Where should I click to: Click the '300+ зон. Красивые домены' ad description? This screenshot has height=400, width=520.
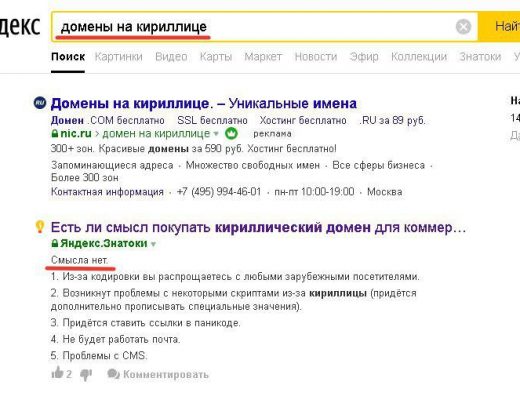(194, 148)
